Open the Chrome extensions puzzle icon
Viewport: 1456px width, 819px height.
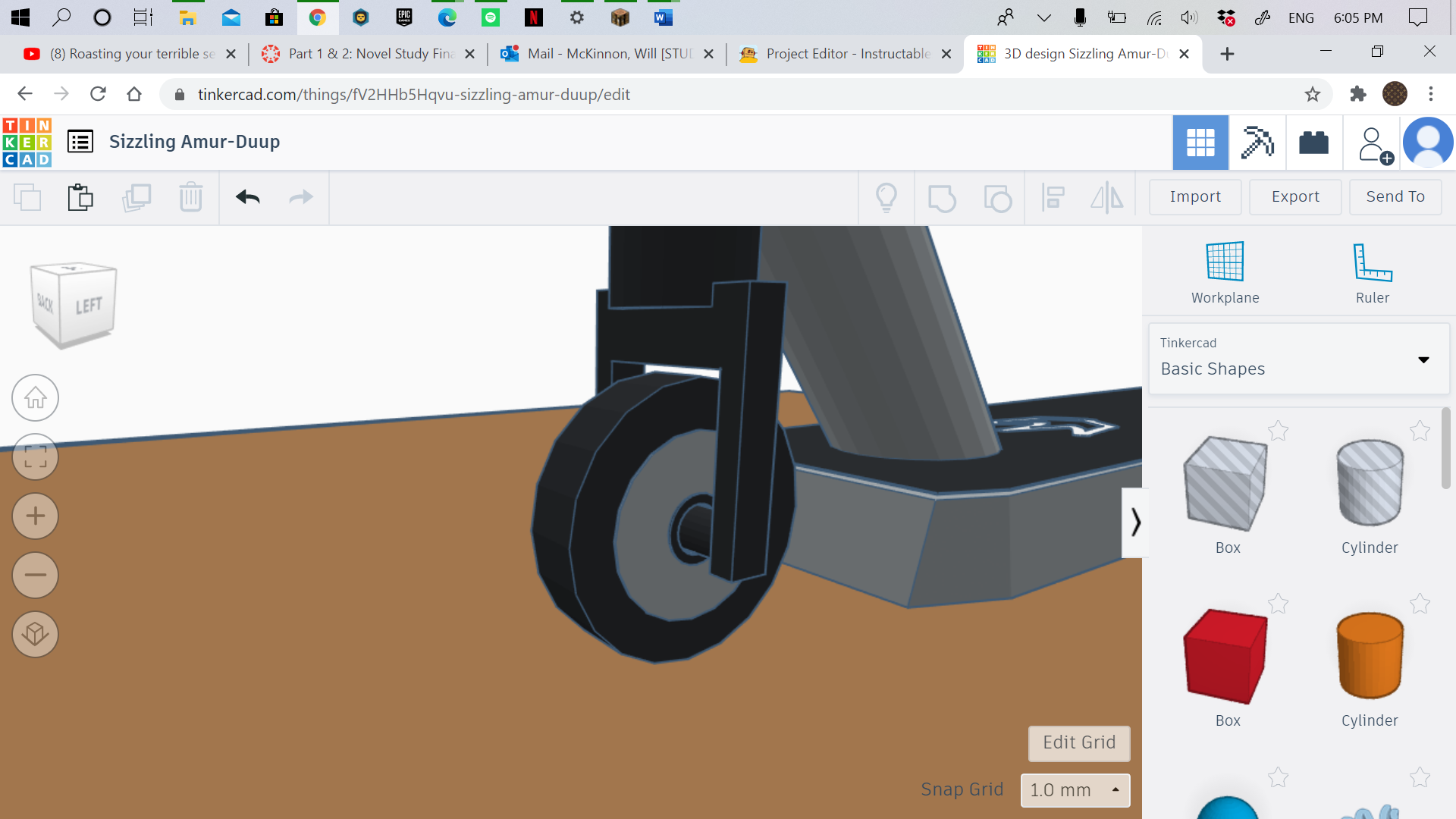pos(1358,94)
